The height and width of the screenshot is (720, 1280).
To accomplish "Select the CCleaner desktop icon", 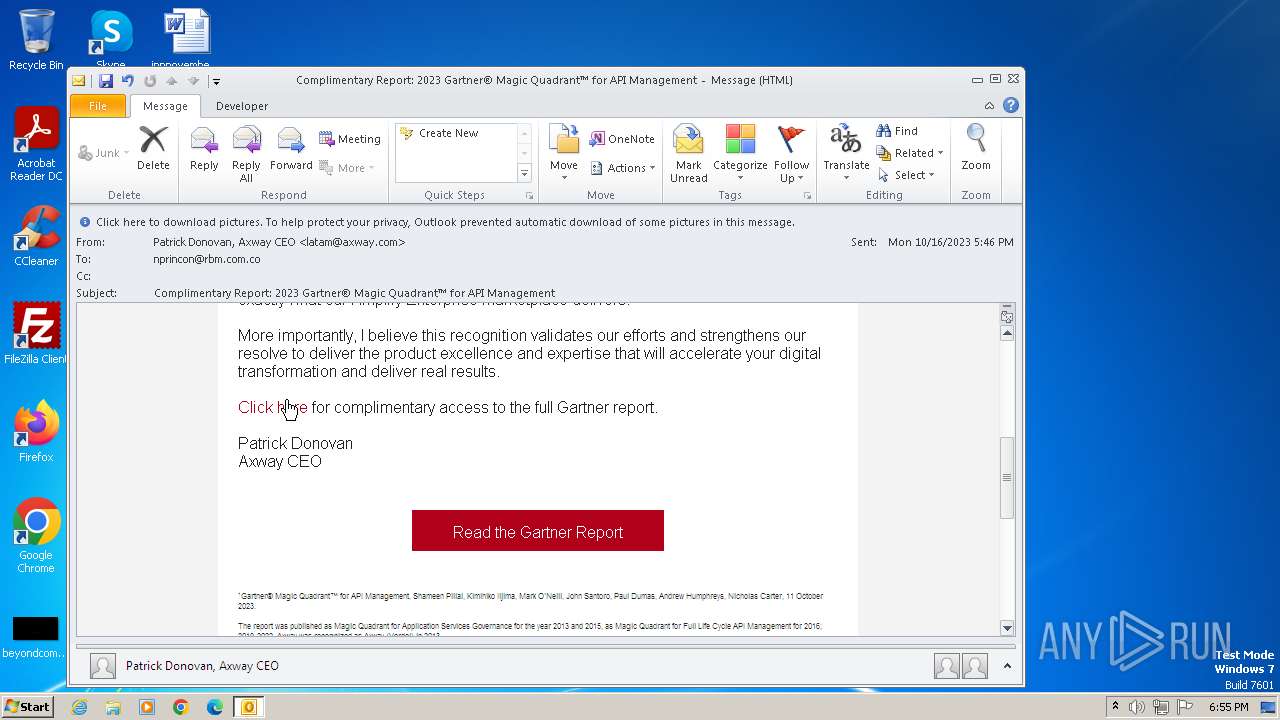I will click(36, 236).
